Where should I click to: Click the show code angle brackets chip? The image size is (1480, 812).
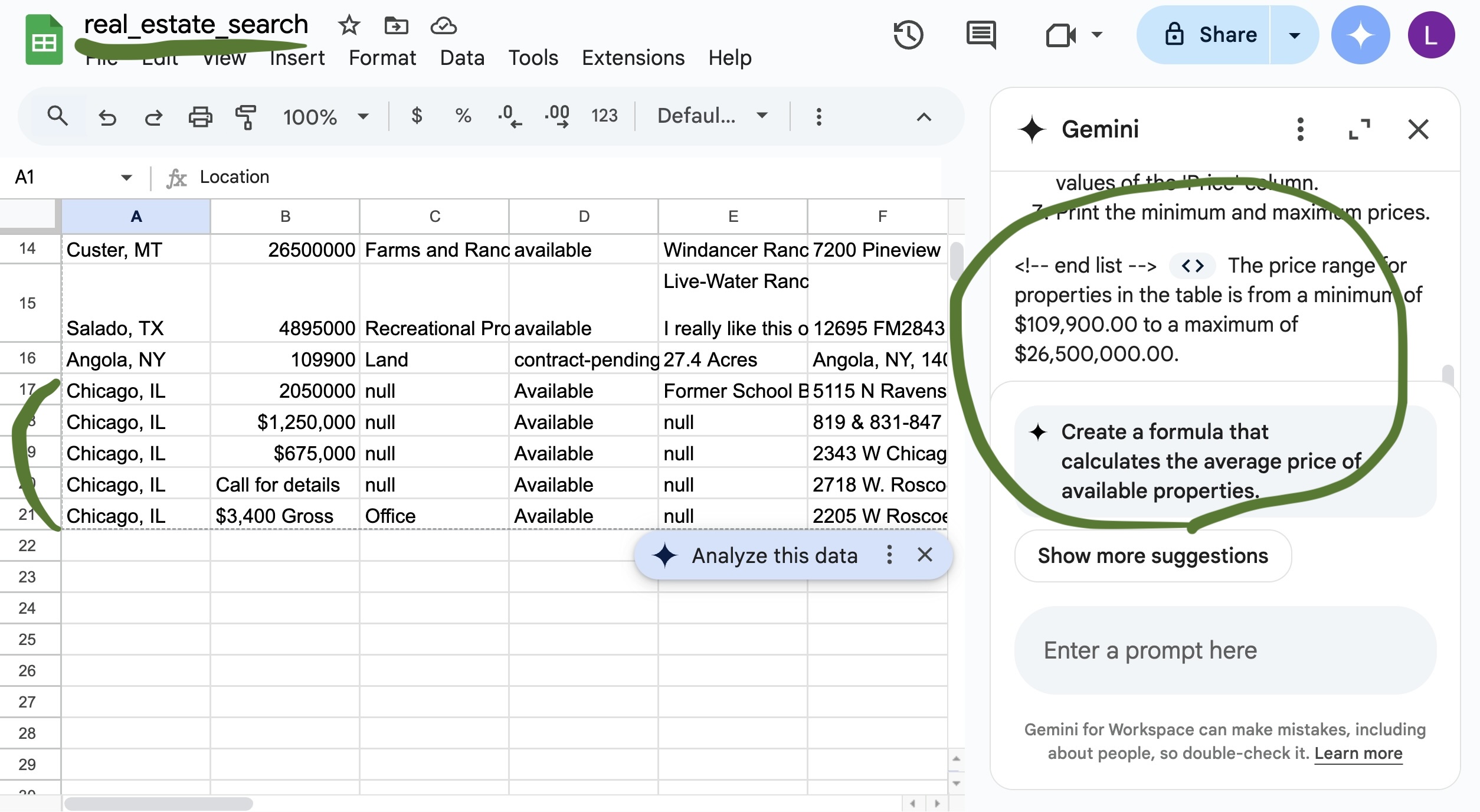coord(1193,266)
